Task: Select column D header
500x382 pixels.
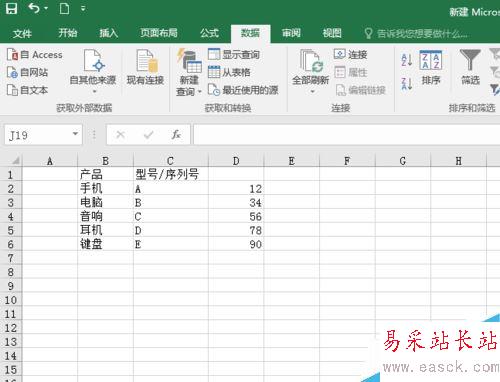Action: (x=236, y=161)
